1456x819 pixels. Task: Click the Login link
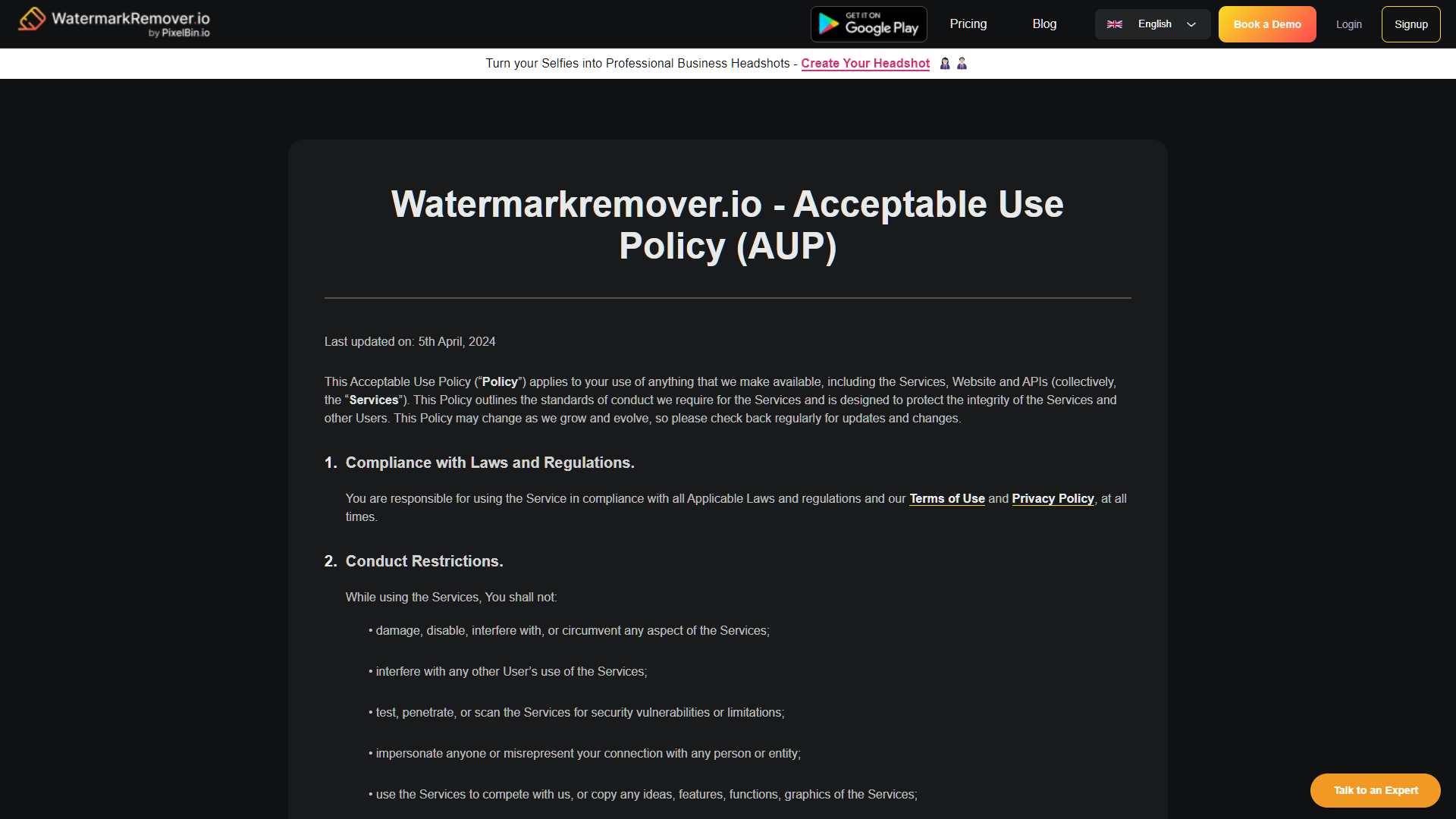(x=1348, y=24)
